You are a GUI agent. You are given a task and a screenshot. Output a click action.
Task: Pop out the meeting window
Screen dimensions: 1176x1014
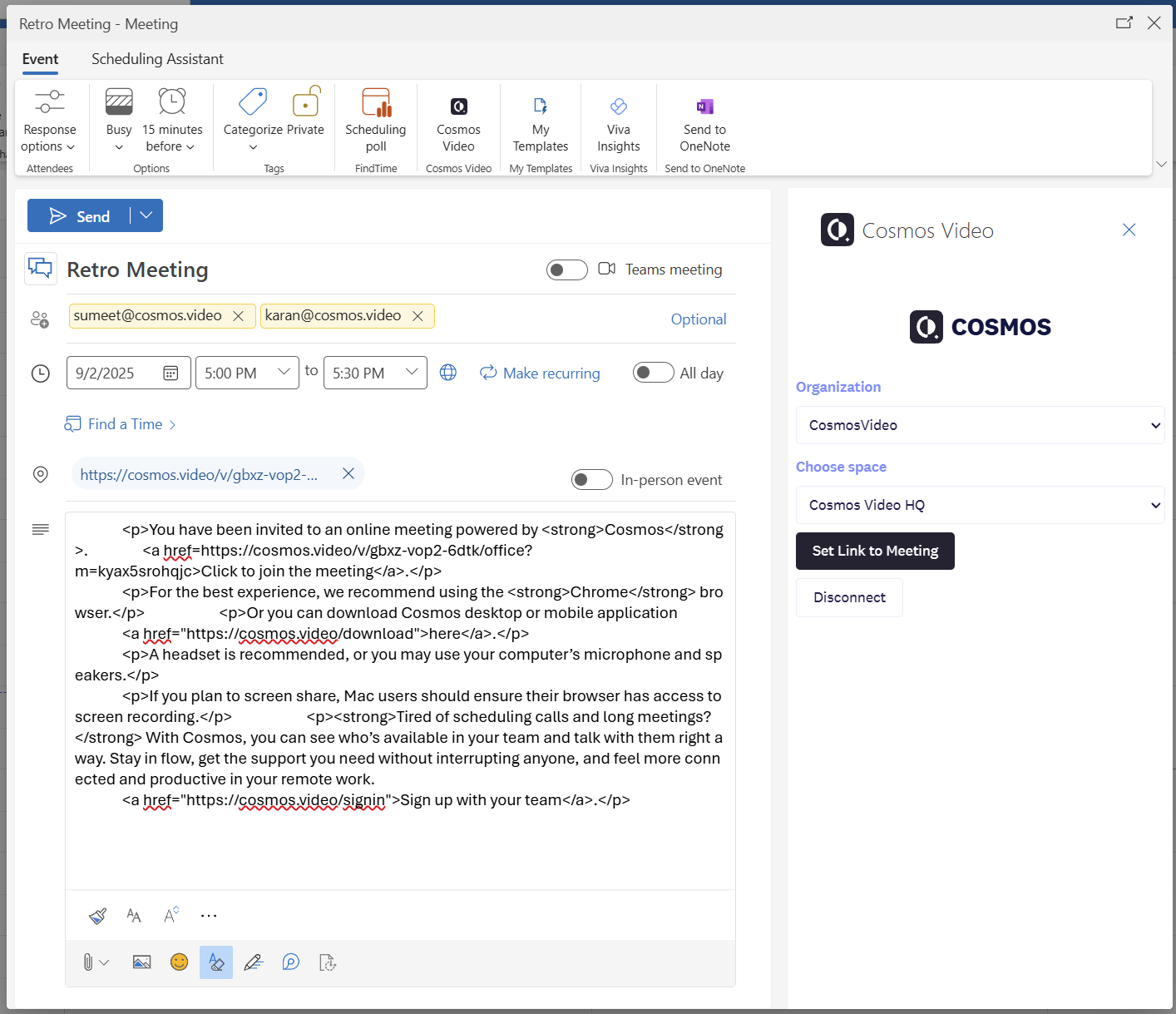[x=1124, y=23]
